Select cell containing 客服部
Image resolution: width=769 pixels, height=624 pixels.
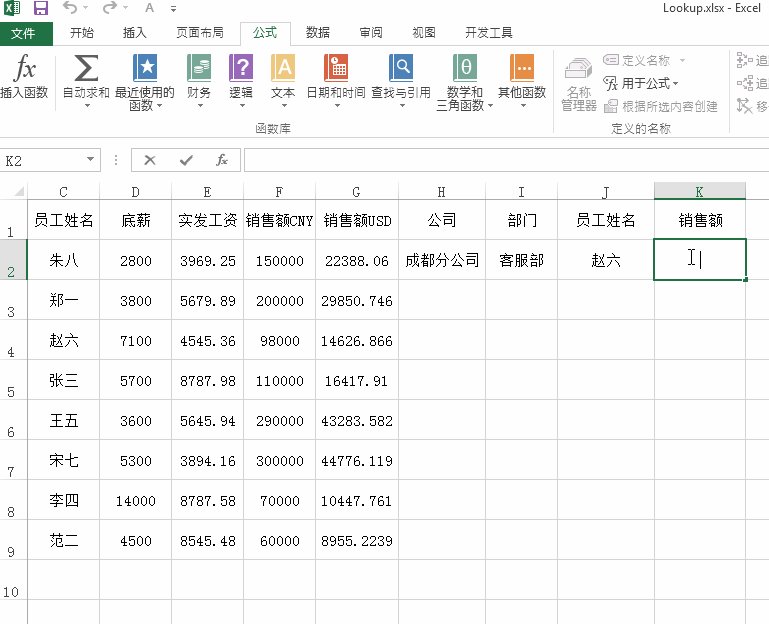521,260
